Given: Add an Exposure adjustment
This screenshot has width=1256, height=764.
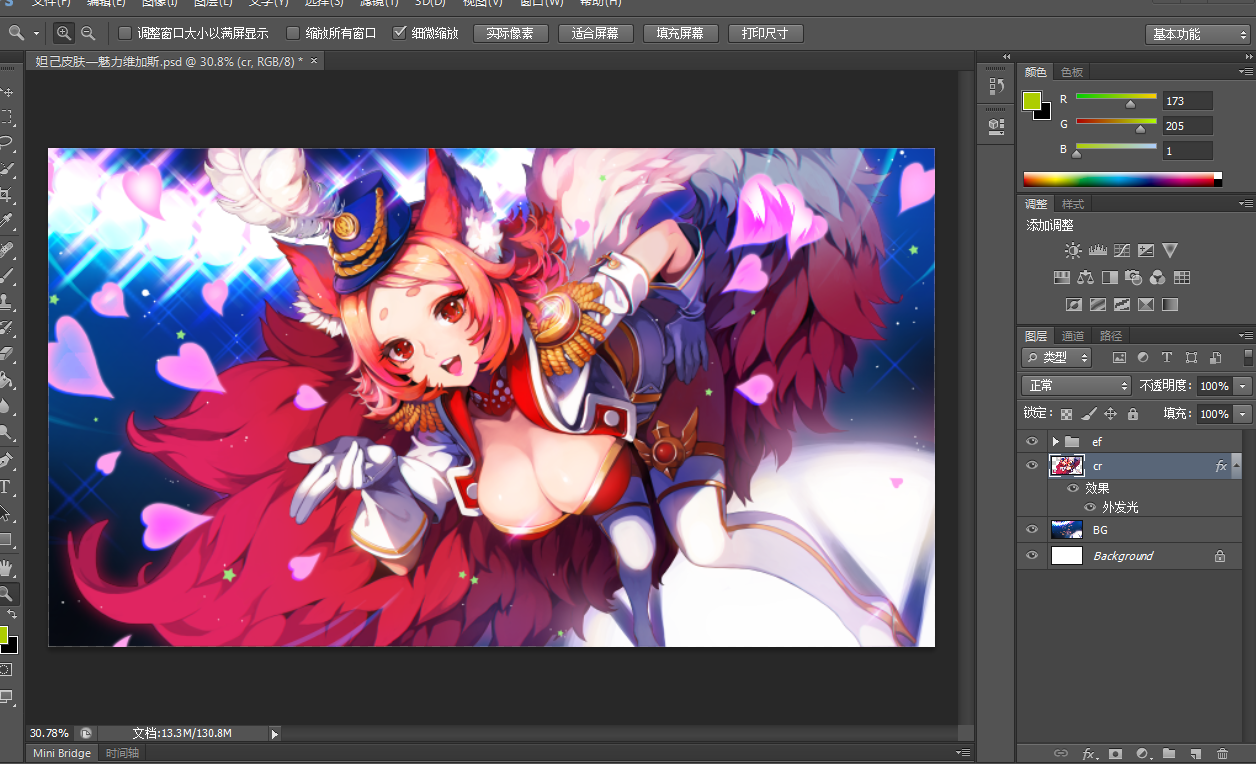Looking at the screenshot, I should 1146,250.
